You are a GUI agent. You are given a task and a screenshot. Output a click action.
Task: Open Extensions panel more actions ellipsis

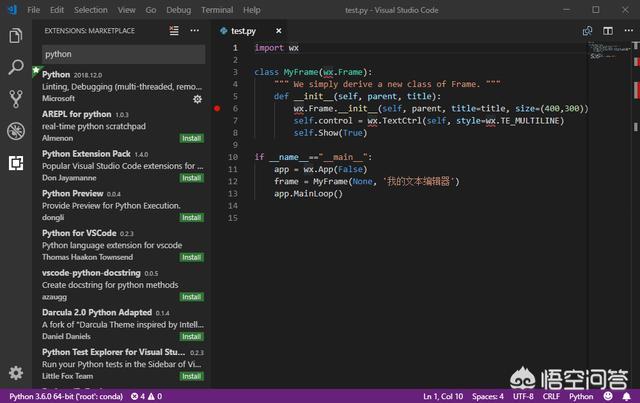(195, 31)
